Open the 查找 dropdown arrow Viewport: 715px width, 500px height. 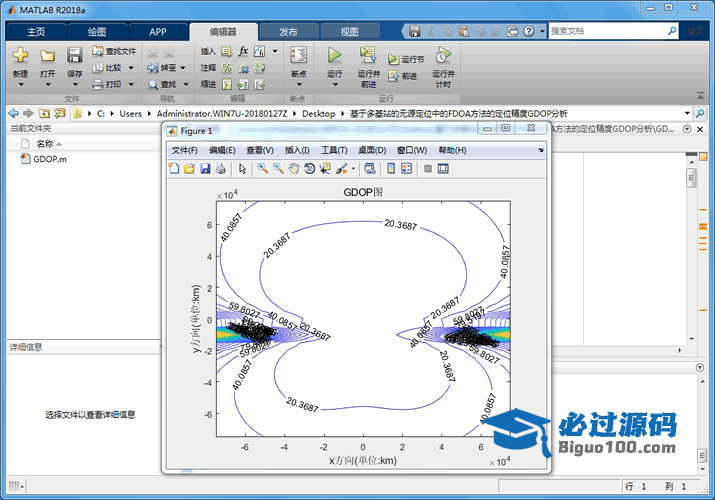tap(186, 84)
